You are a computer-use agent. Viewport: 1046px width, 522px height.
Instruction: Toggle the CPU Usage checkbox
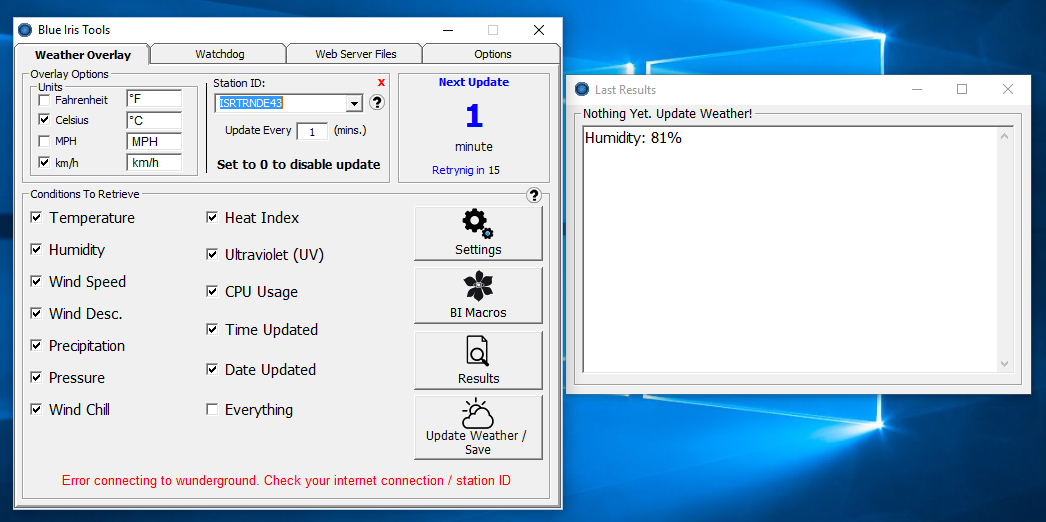pyautogui.click(x=212, y=292)
